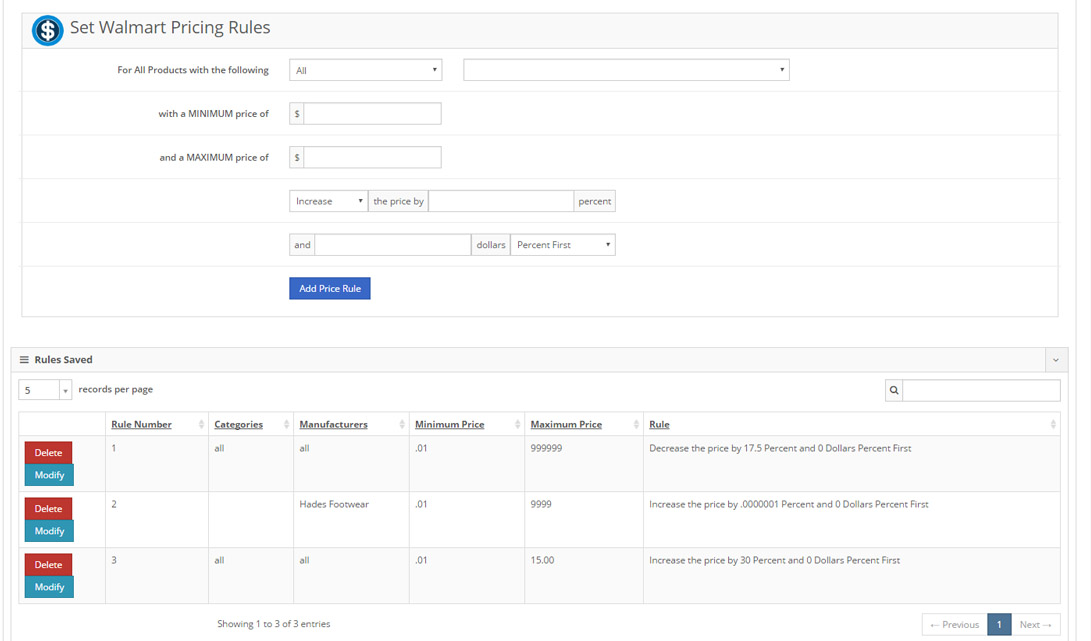
Task: Click the blue dollar sign pricing icon
Action: [47, 30]
